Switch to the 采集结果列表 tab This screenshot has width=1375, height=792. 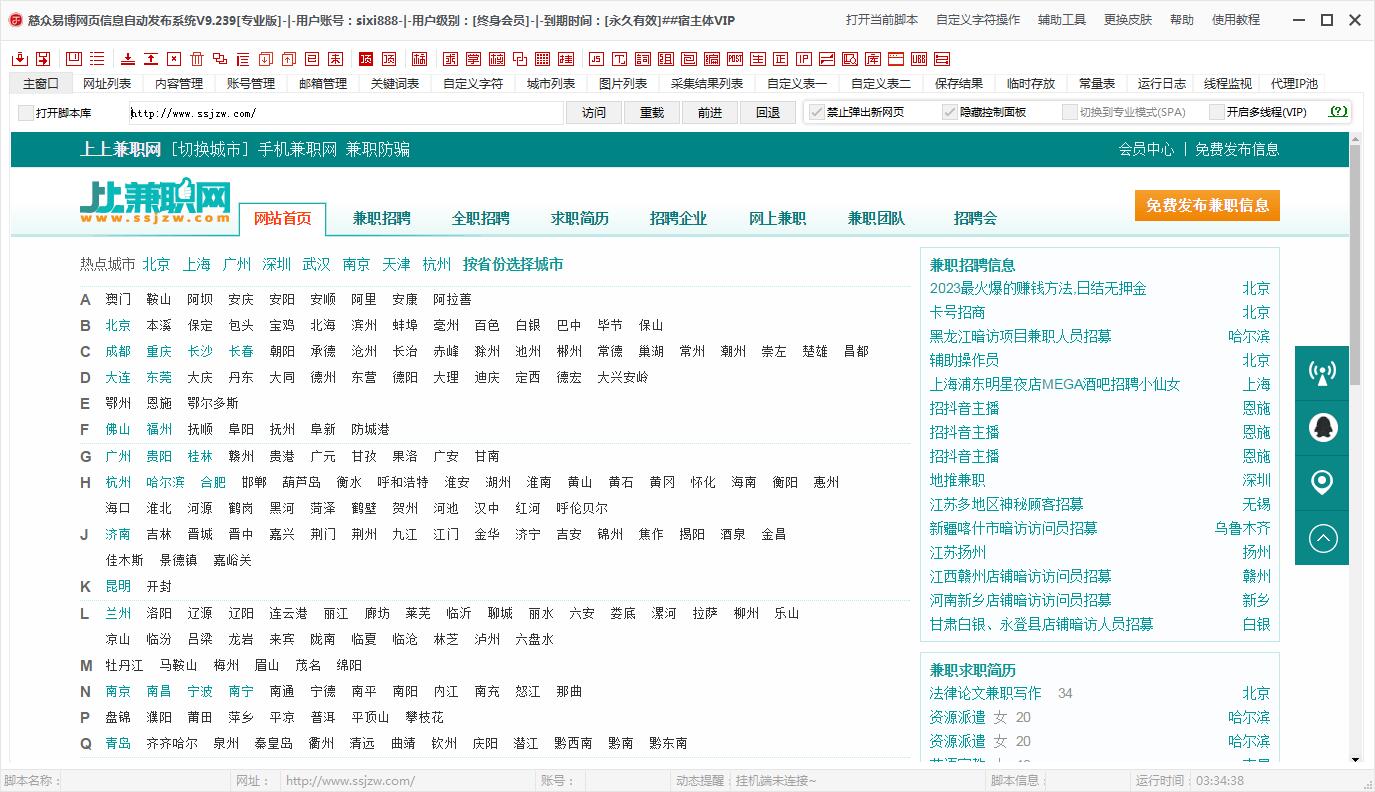pos(707,84)
